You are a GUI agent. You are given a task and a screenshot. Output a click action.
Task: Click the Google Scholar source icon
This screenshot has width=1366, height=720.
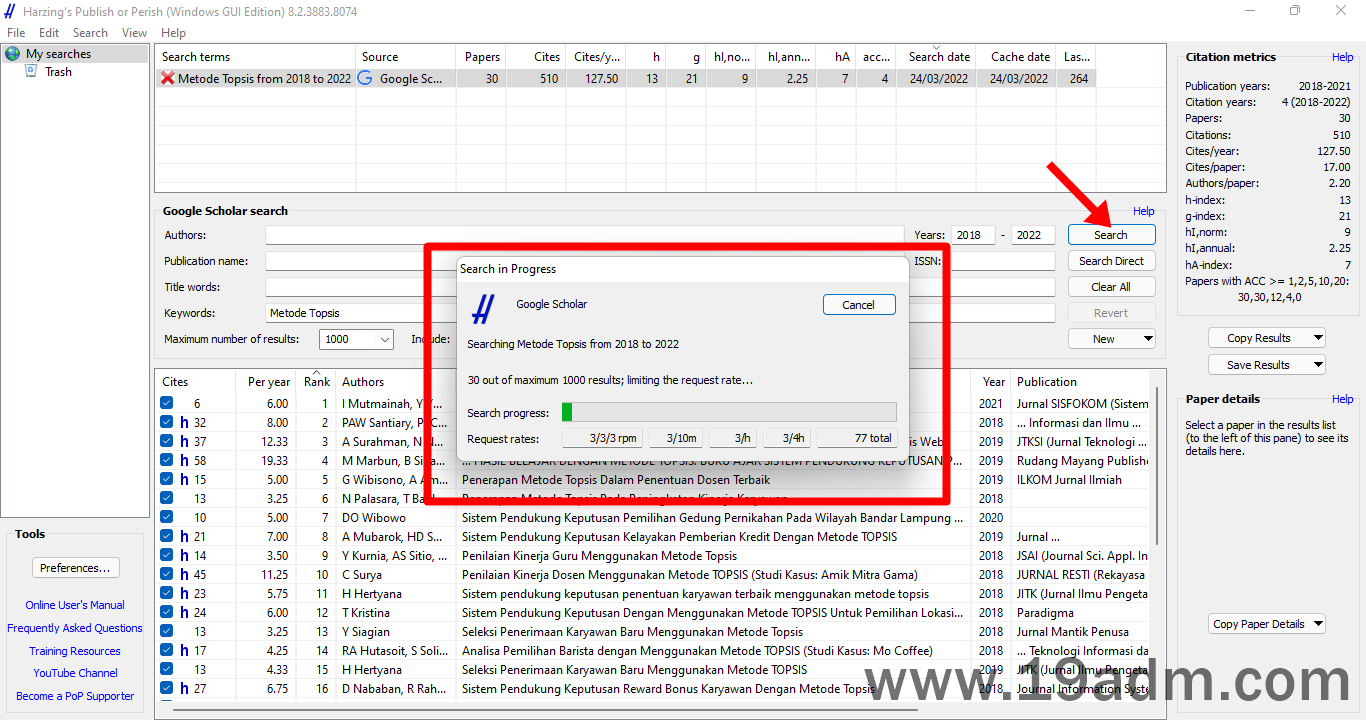pos(366,78)
